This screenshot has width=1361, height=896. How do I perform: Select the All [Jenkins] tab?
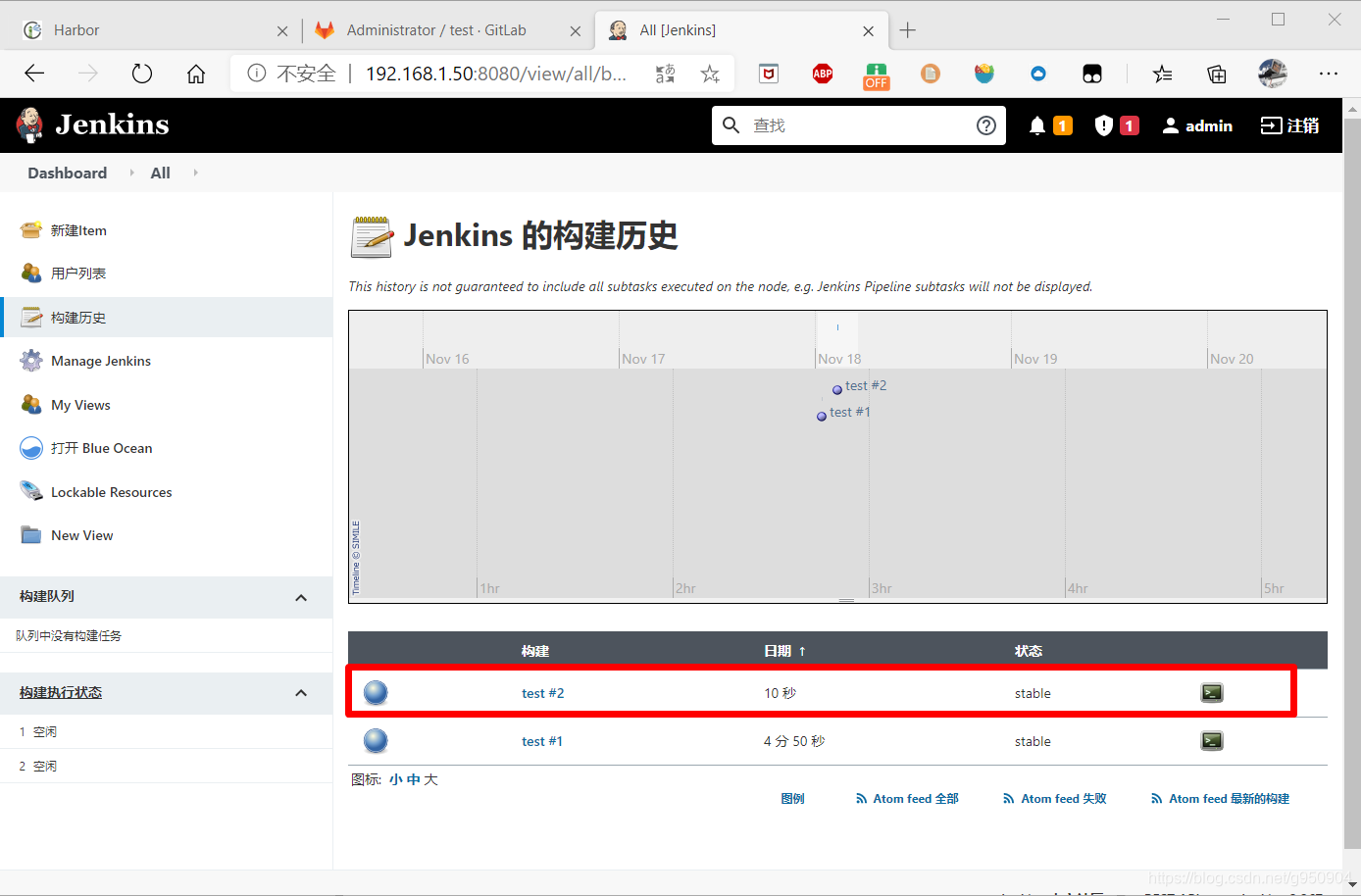point(740,30)
